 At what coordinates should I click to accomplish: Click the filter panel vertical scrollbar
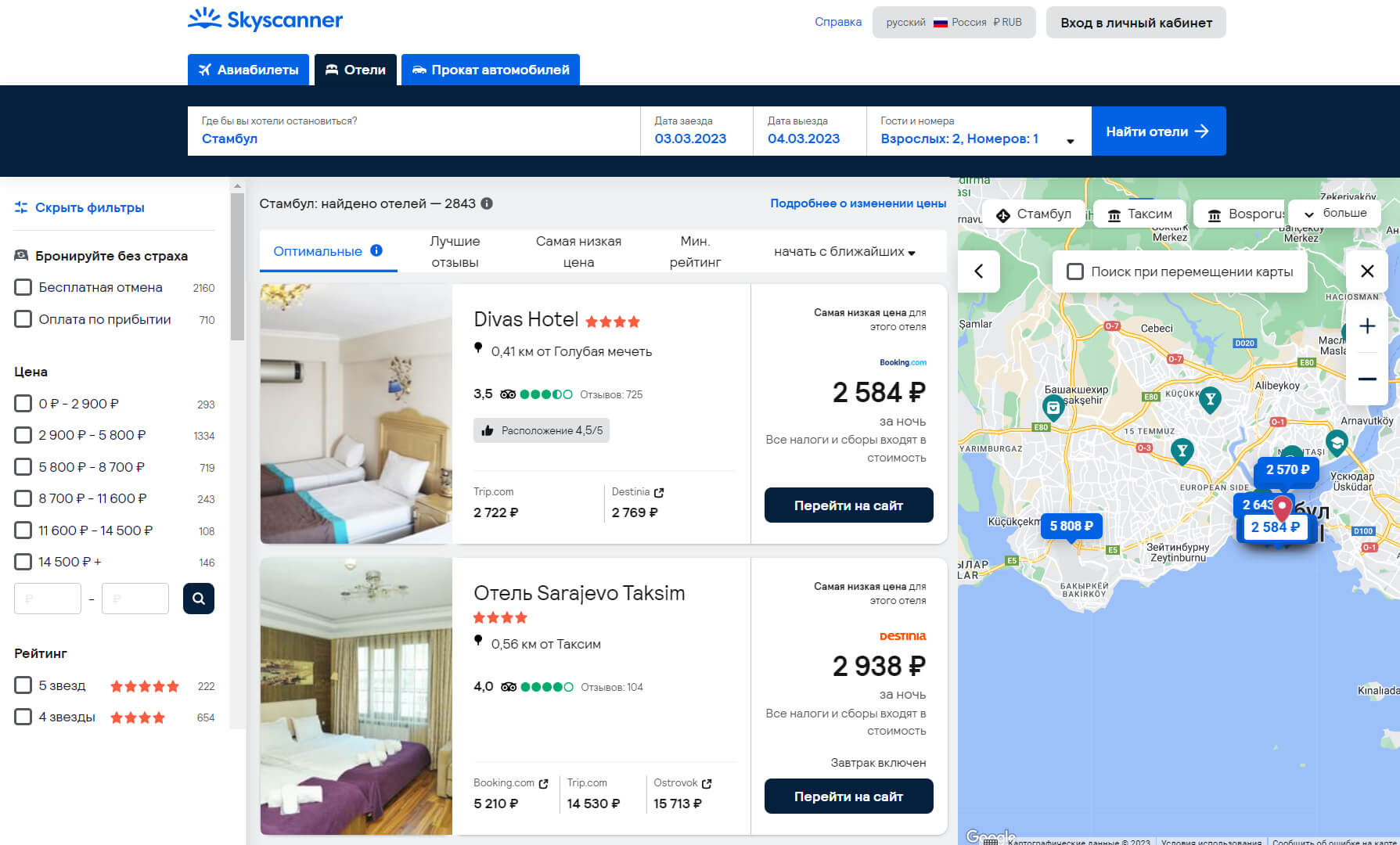(238, 266)
